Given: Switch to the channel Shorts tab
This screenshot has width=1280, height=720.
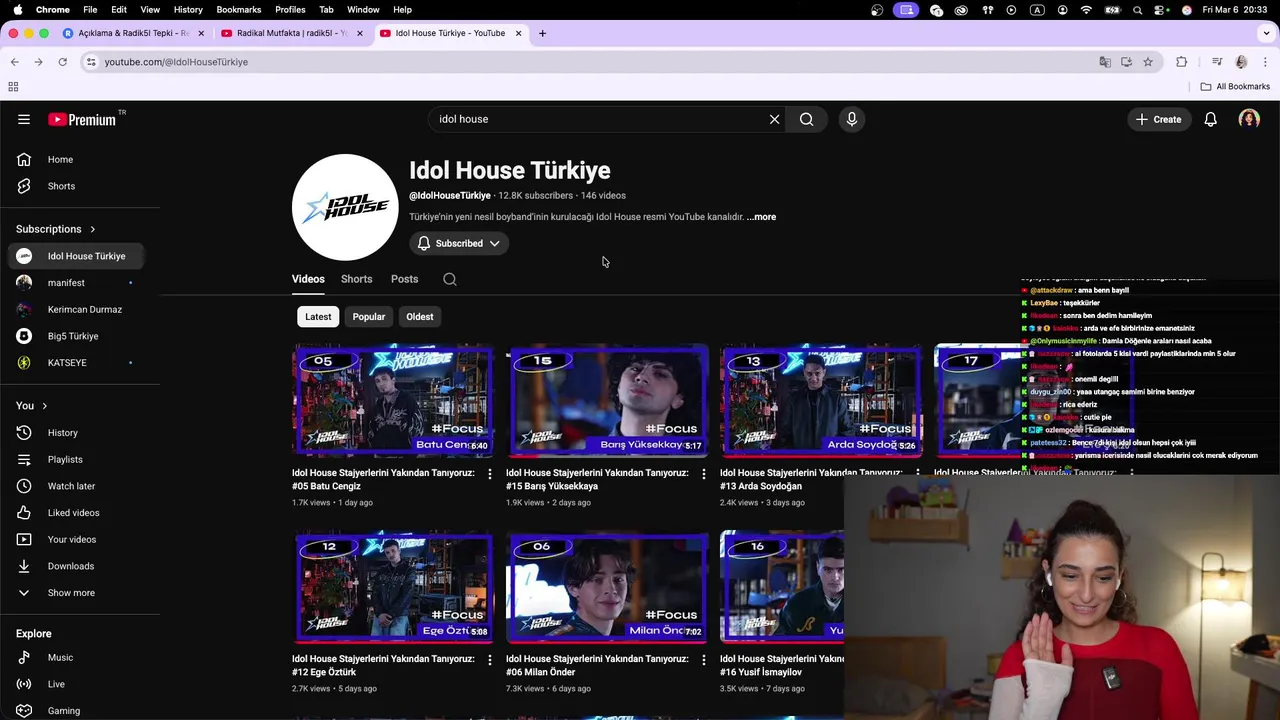Looking at the screenshot, I should [x=356, y=279].
